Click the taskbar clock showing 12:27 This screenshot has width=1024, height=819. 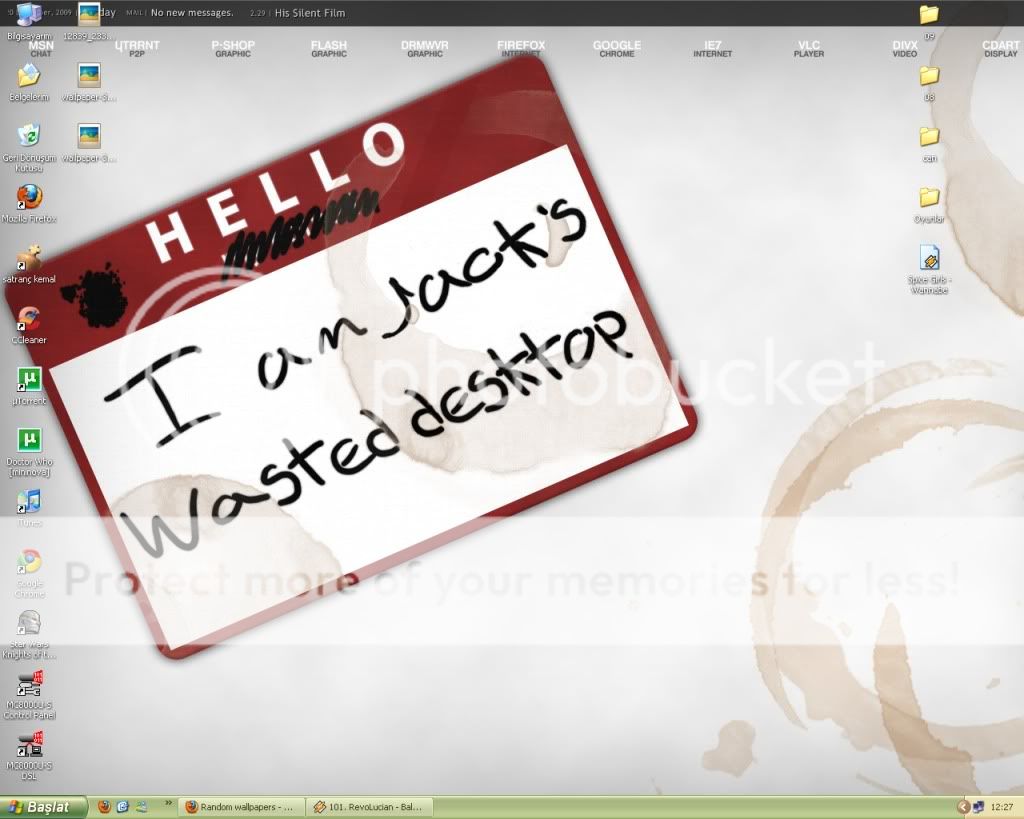coord(1002,806)
